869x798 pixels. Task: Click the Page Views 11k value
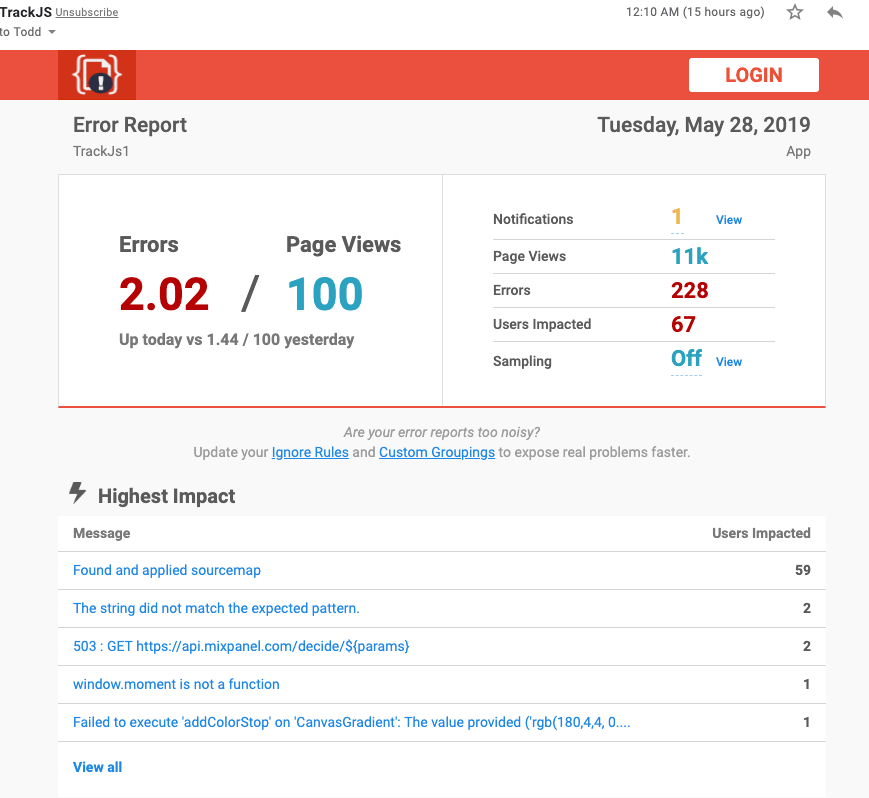(x=689, y=257)
